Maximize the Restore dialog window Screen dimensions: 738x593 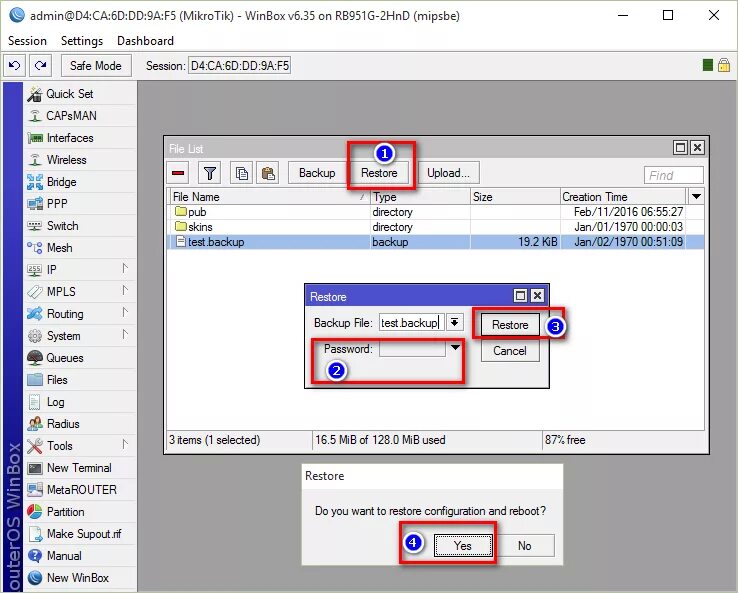(x=520, y=296)
